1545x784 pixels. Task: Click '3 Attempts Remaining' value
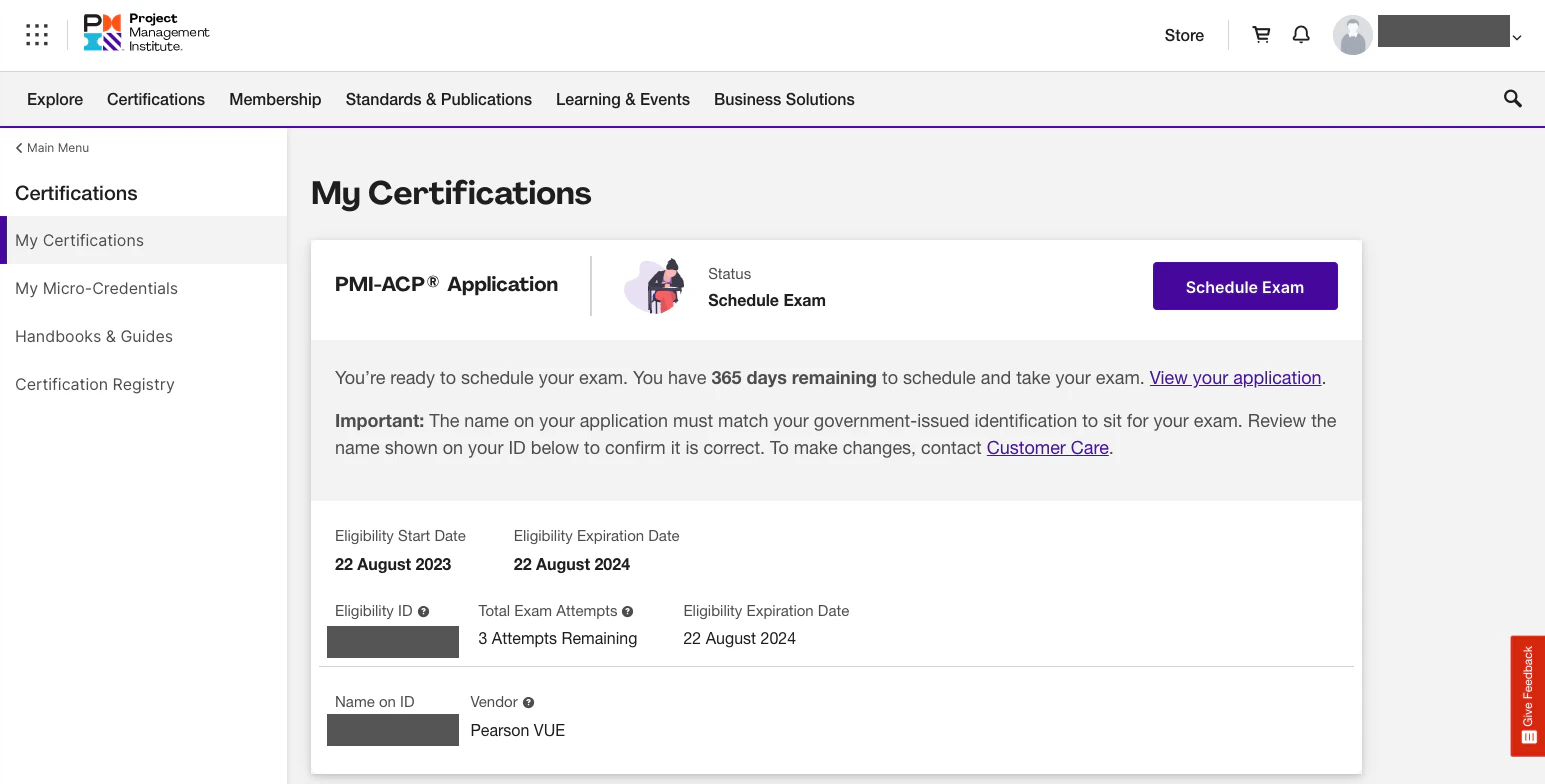point(558,638)
